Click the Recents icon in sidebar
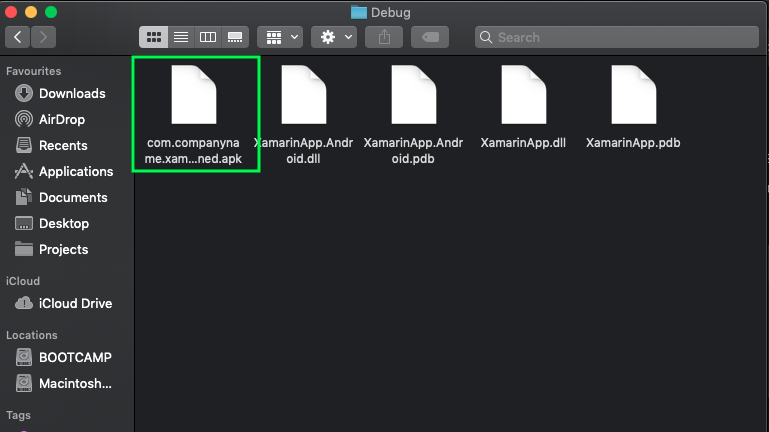Screen dimensions: 769x432 [x=24, y=145]
